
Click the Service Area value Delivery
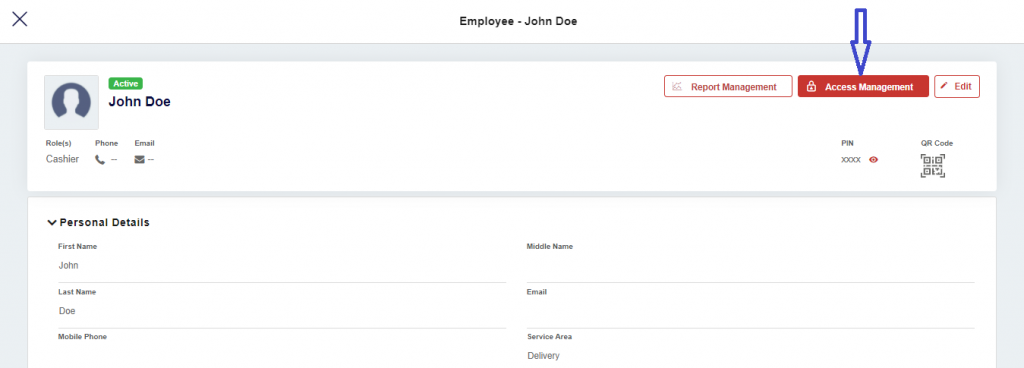[543, 356]
